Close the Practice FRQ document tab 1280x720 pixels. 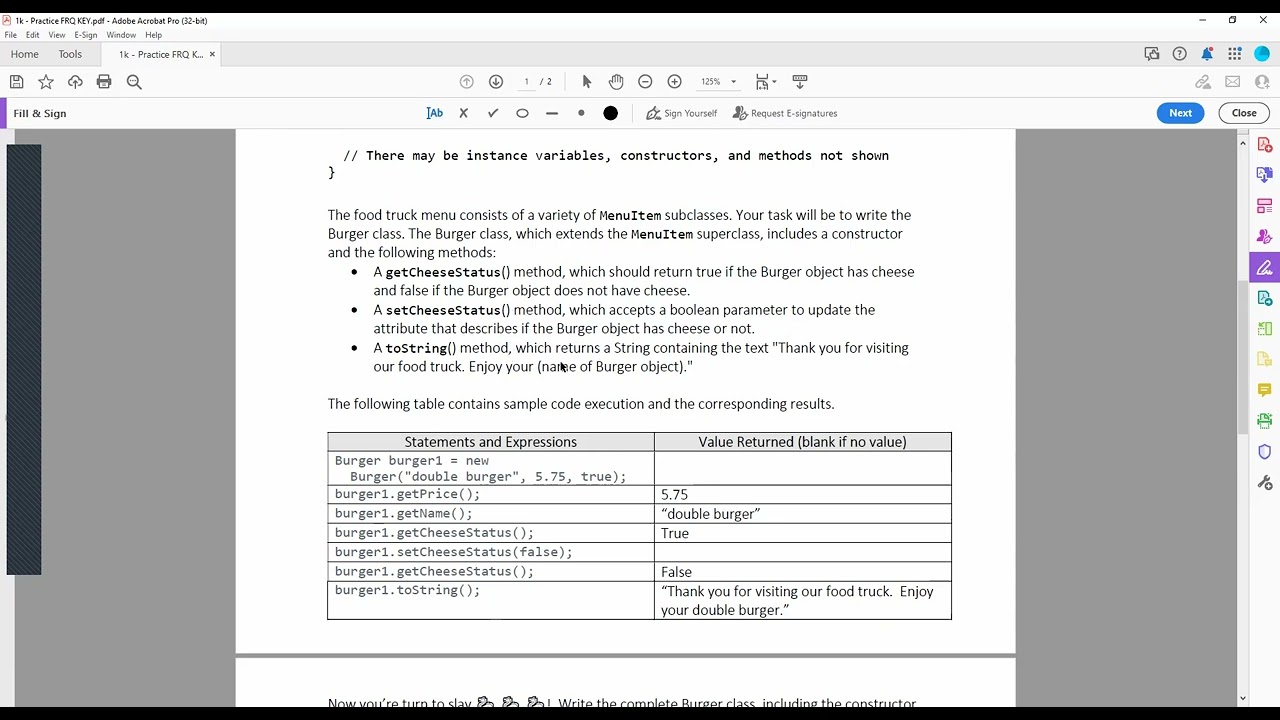pos(212,54)
